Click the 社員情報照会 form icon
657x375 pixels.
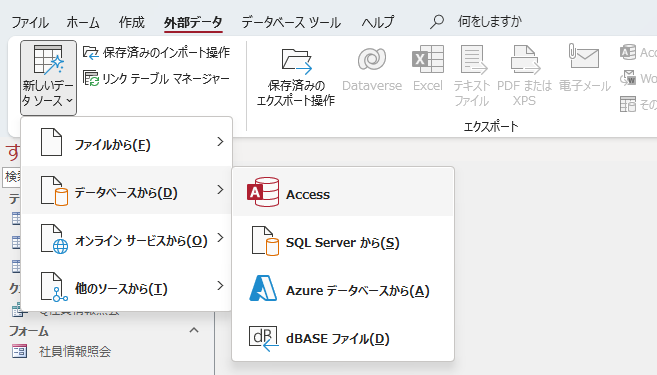(x=19, y=351)
